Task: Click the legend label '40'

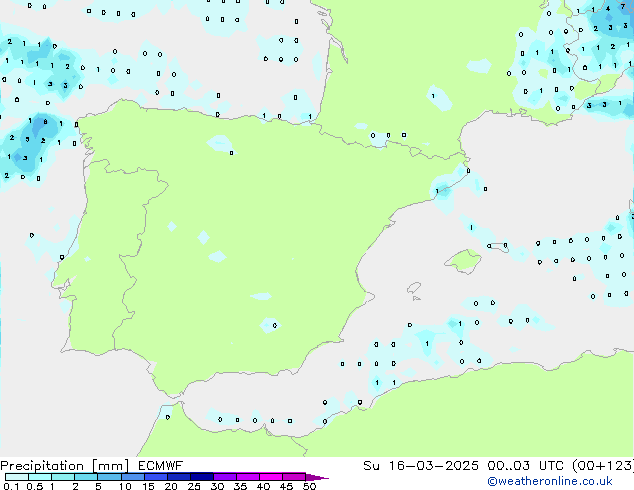Action: coord(263,486)
